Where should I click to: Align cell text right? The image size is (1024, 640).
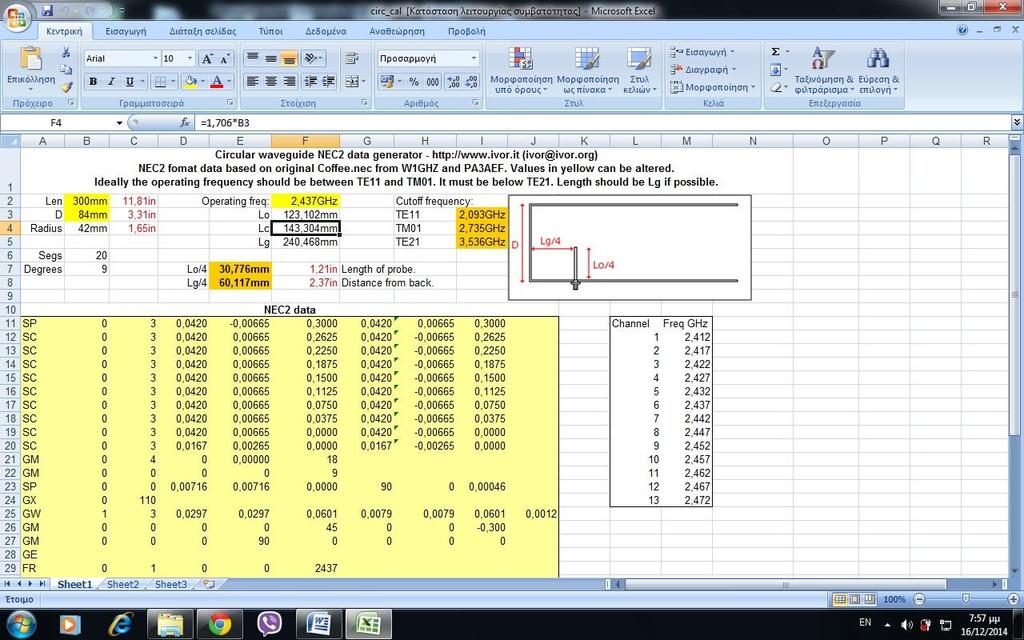tap(289, 82)
